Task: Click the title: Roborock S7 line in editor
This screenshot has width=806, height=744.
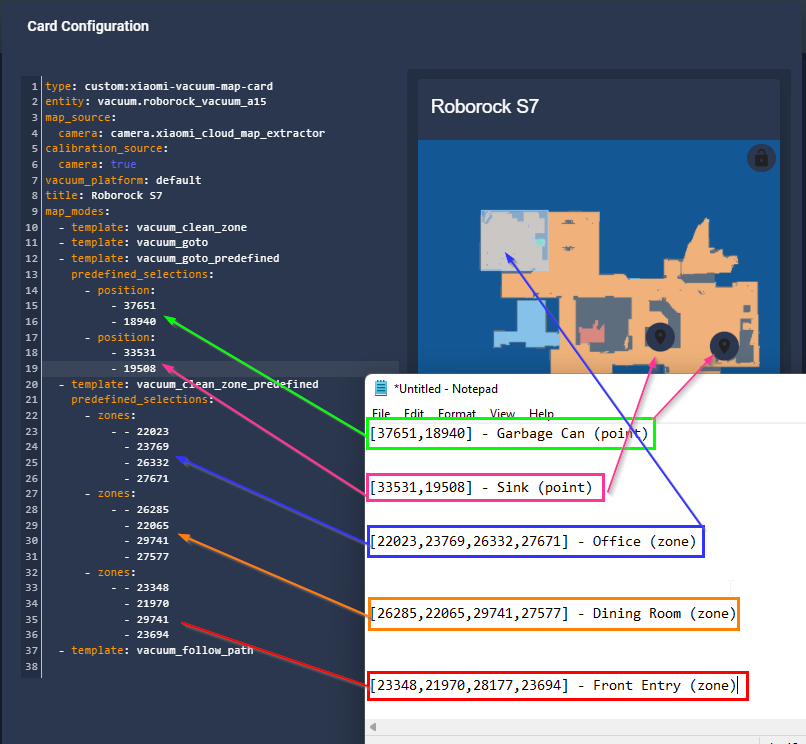Action: click(103, 195)
